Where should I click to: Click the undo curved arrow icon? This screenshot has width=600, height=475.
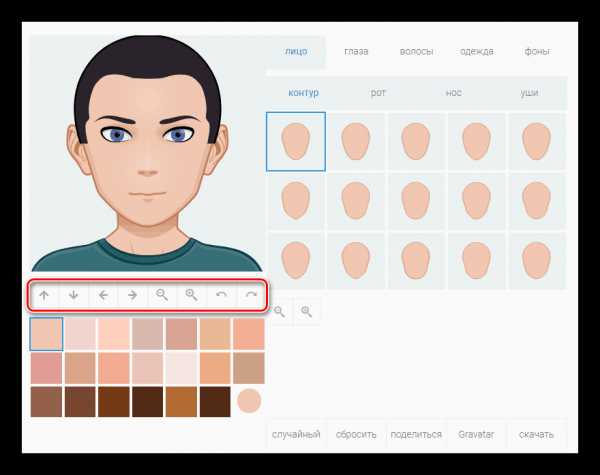221,295
